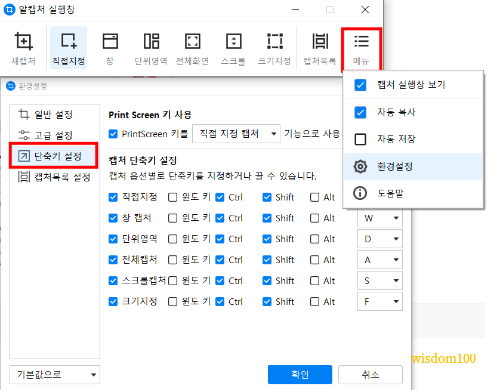
Task: Toggle 스크롤캡처 shortcut enable checkbox
Action: [x=113, y=281]
